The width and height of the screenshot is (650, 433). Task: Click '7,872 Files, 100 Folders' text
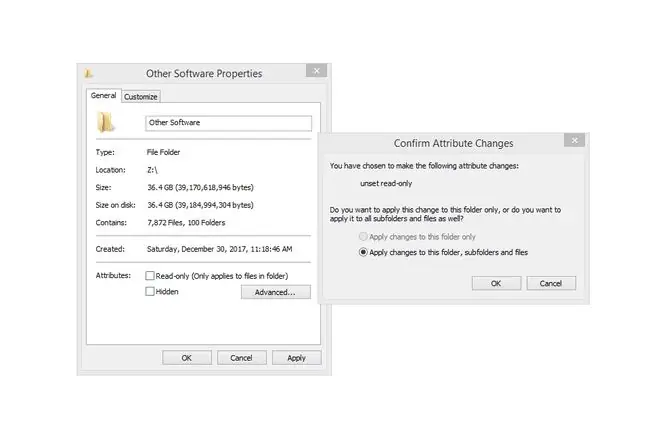pos(186,223)
